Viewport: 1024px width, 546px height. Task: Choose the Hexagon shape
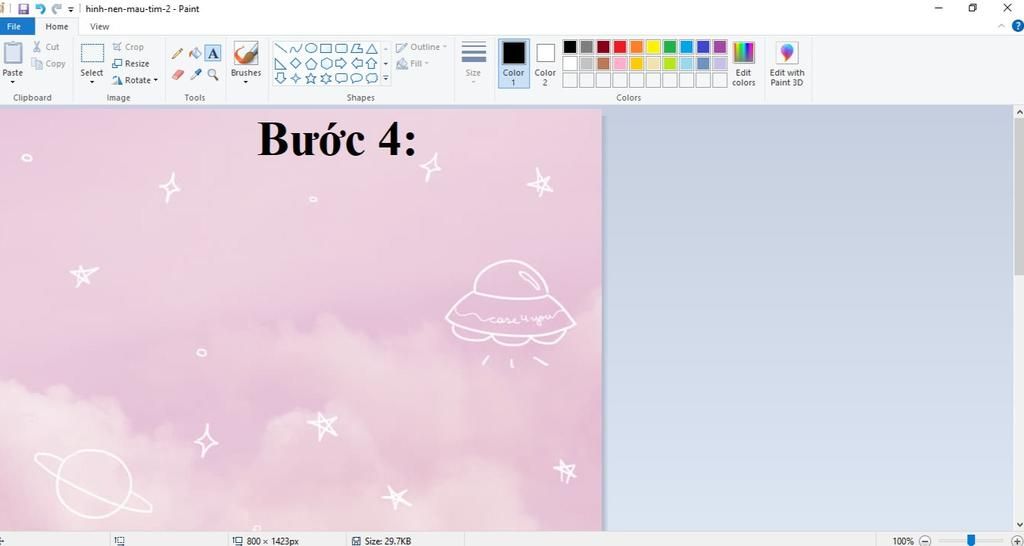click(x=326, y=63)
